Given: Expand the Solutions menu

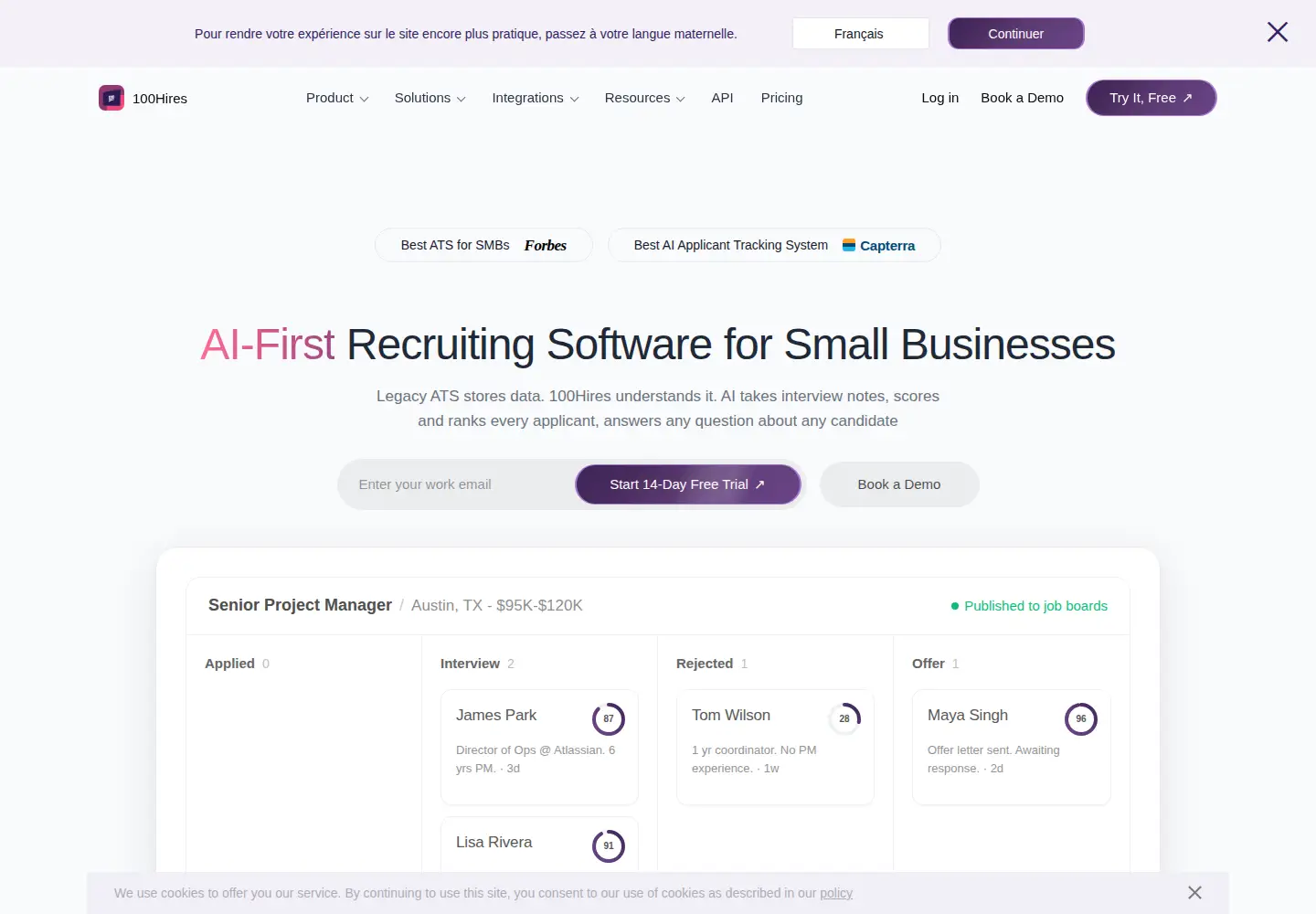Looking at the screenshot, I should pos(430,98).
